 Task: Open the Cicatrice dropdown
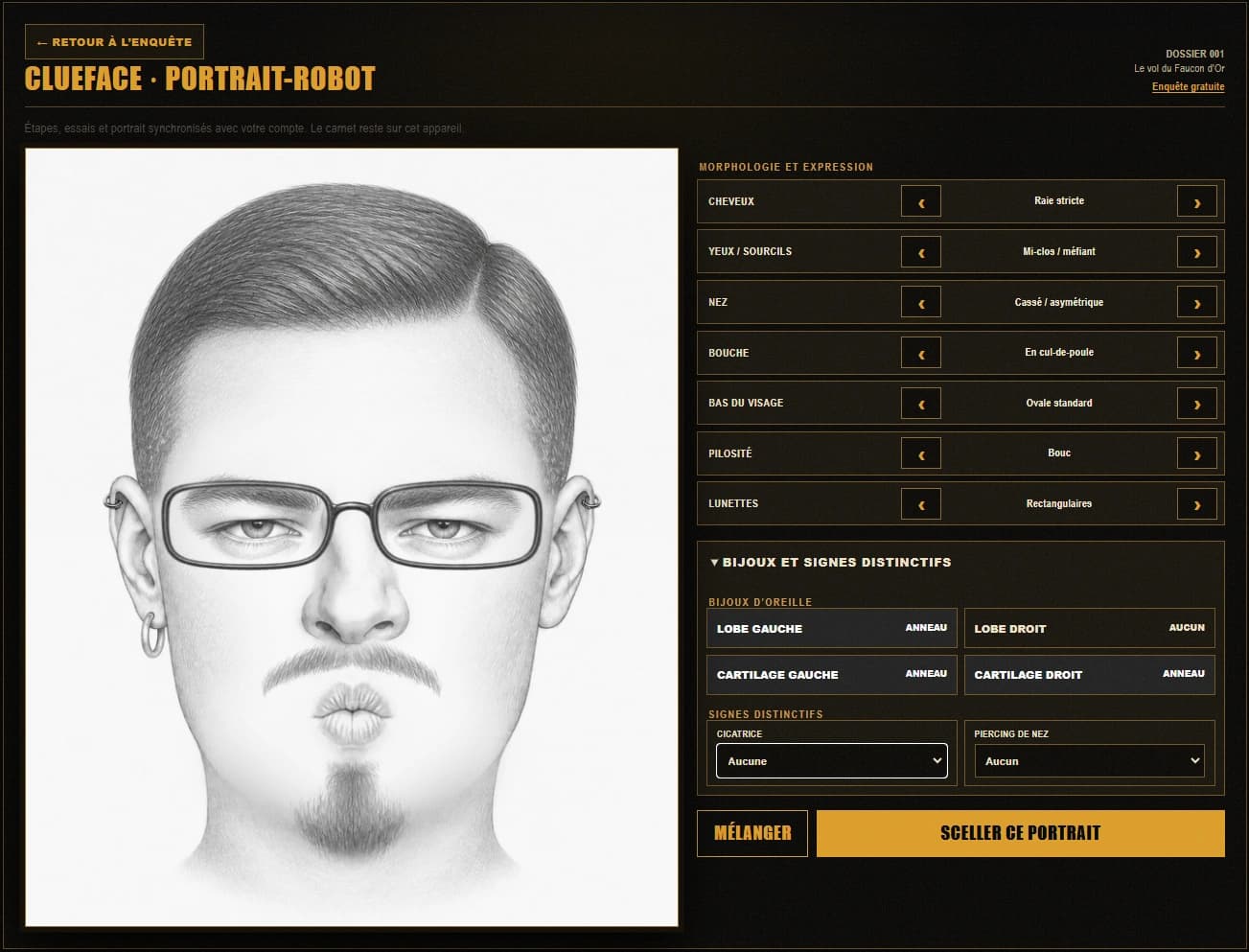coord(832,761)
